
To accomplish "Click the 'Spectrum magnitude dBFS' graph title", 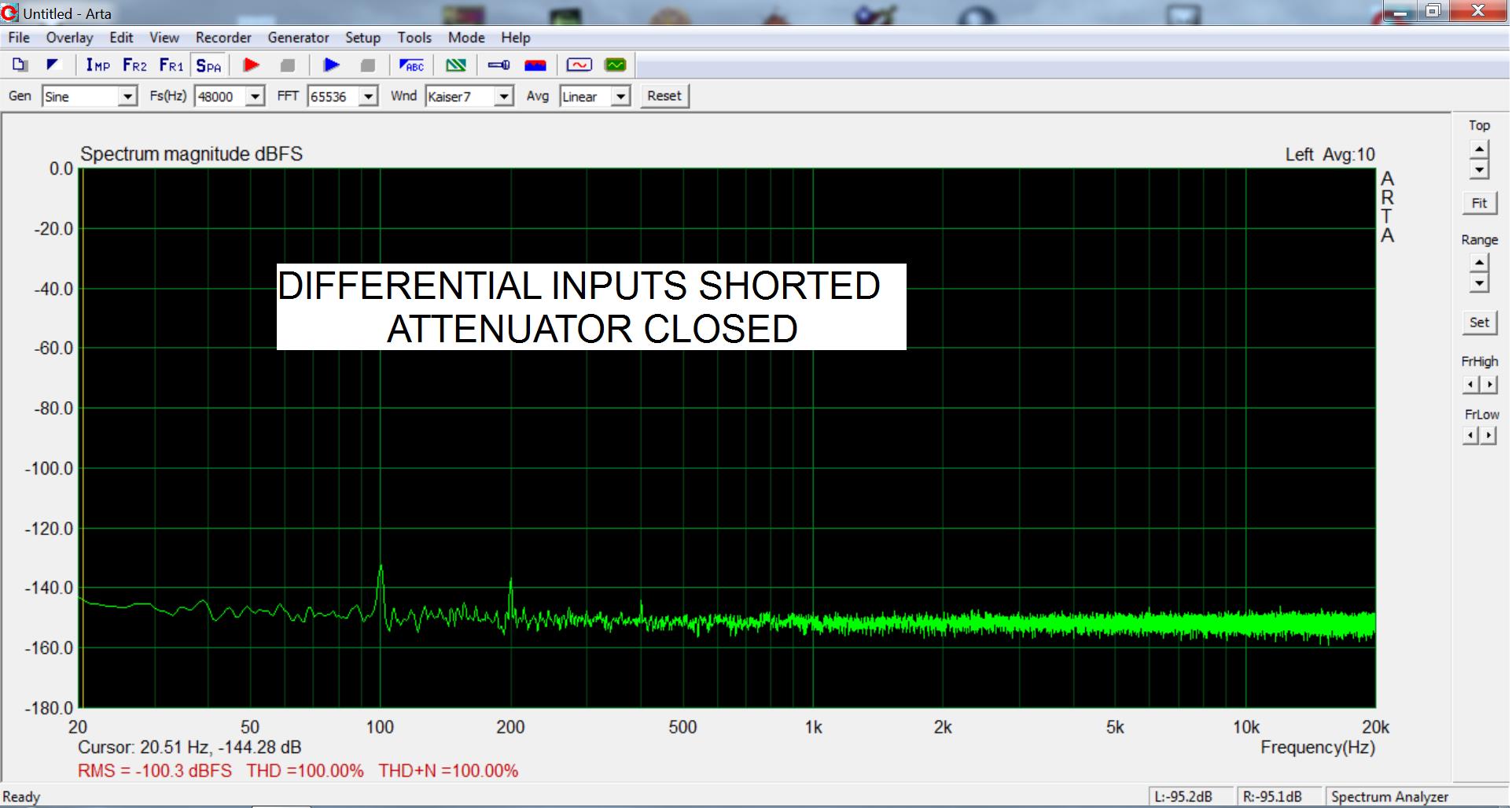I will pos(191,153).
